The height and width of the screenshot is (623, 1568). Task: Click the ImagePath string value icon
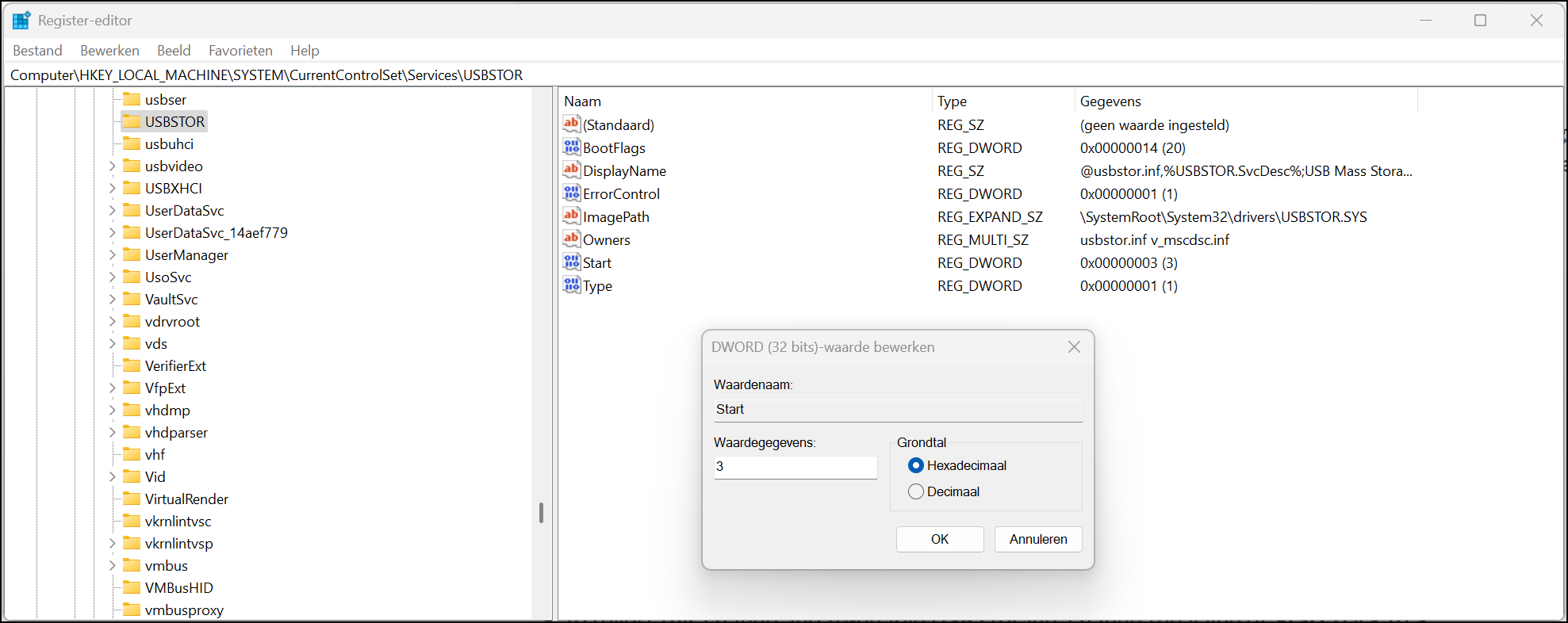click(571, 216)
